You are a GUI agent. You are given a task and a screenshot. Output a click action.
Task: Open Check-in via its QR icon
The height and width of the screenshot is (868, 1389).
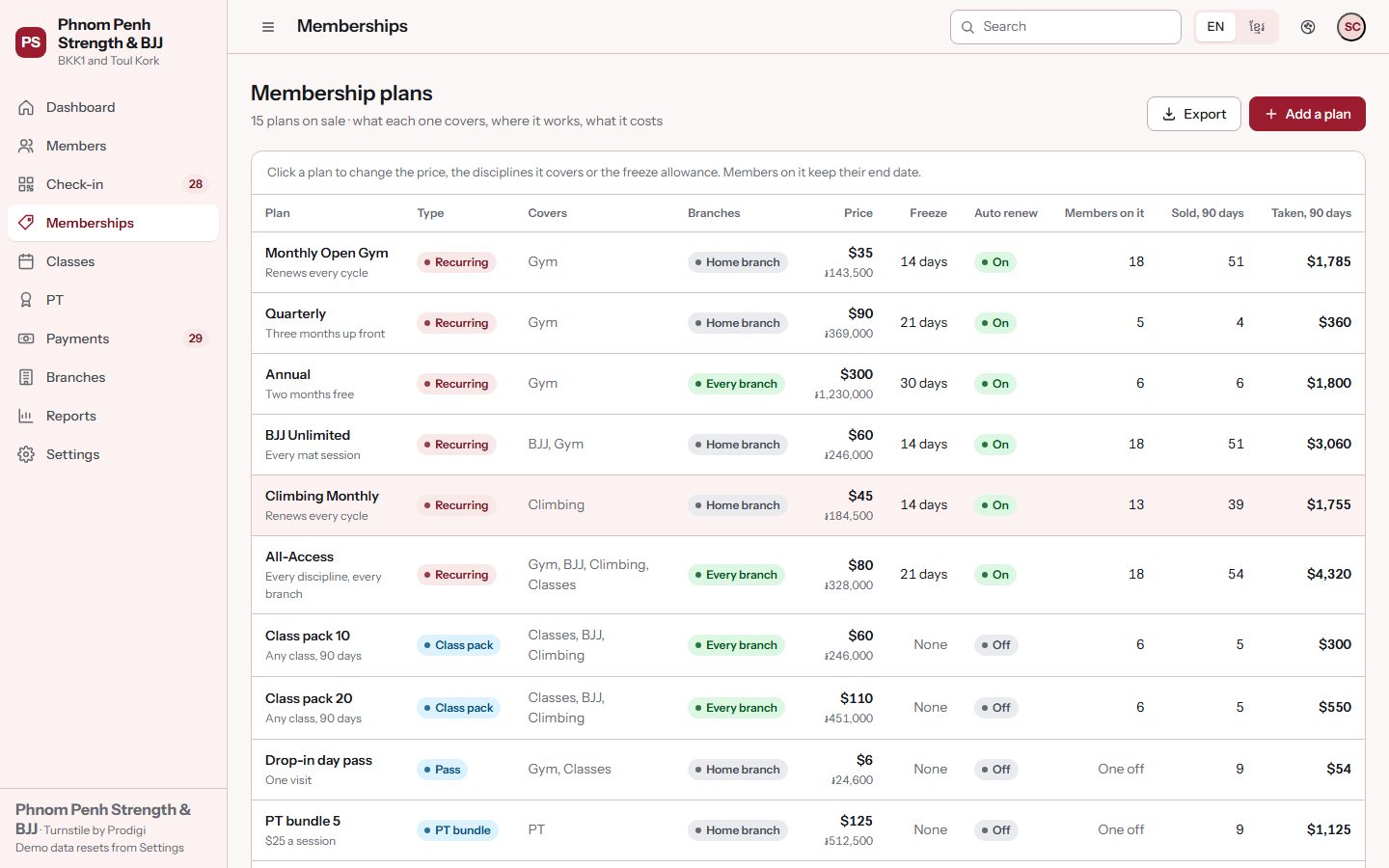point(26,184)
